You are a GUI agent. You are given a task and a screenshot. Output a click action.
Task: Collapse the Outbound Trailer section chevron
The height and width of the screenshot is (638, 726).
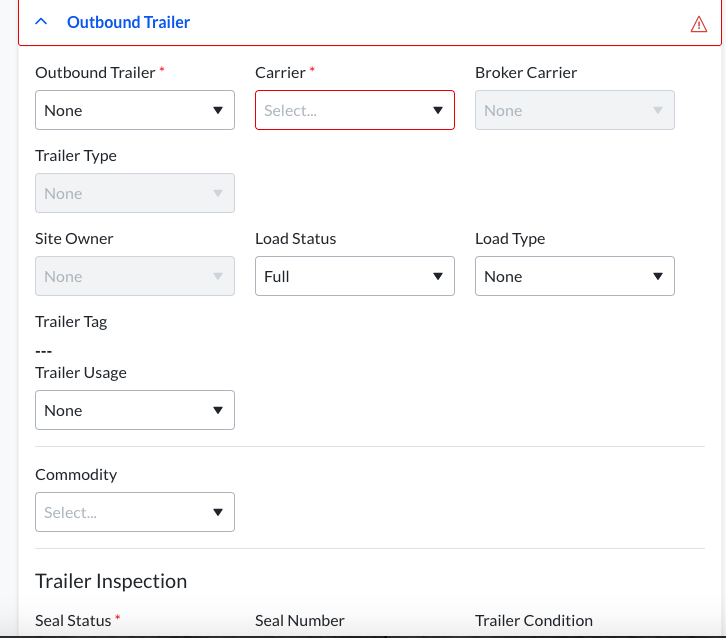tap(41, 22)
